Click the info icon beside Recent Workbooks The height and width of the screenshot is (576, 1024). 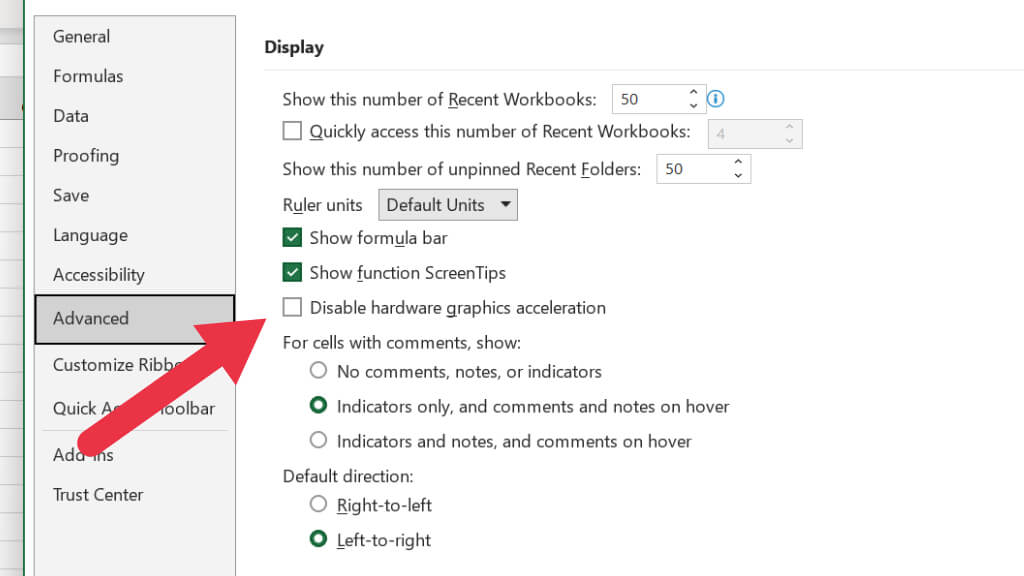point(716,99)
